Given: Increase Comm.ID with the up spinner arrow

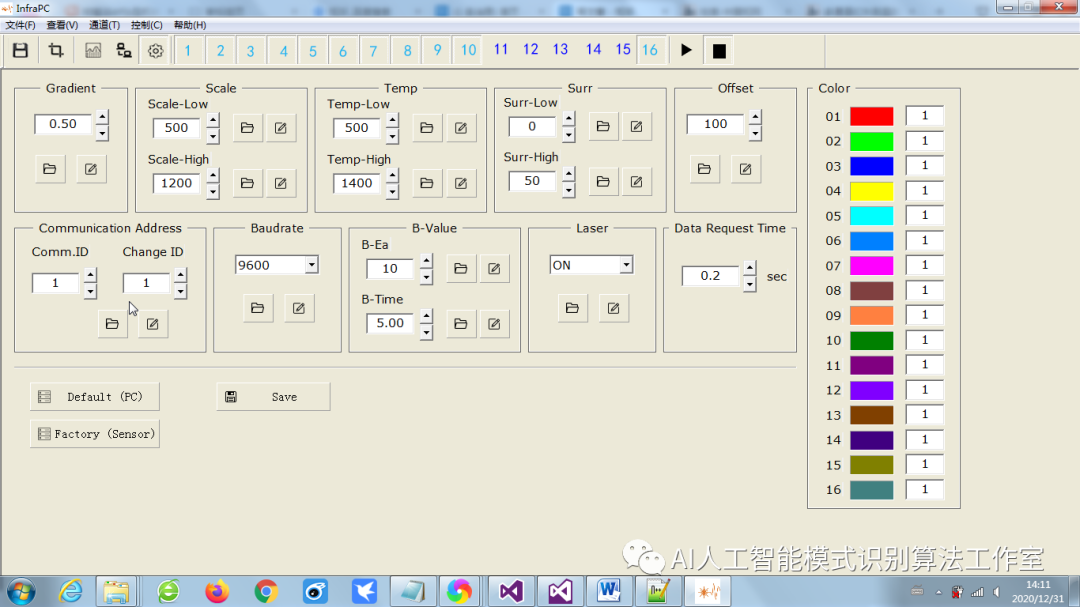Looking at the screenshot, I should coord(90,275).
